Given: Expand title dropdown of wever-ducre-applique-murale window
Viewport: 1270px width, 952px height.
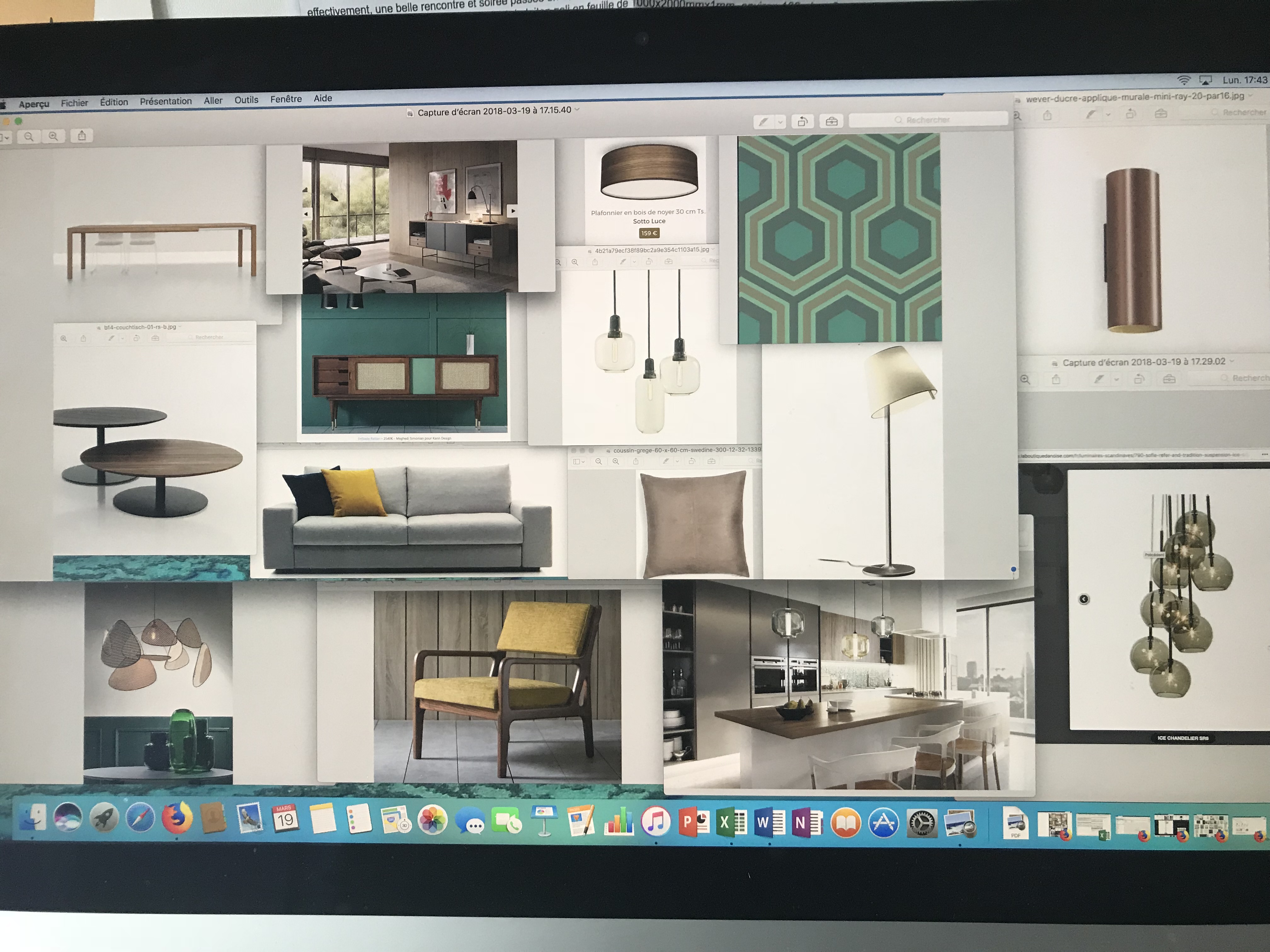Looking at the screenshot, I should point(1250,95).
